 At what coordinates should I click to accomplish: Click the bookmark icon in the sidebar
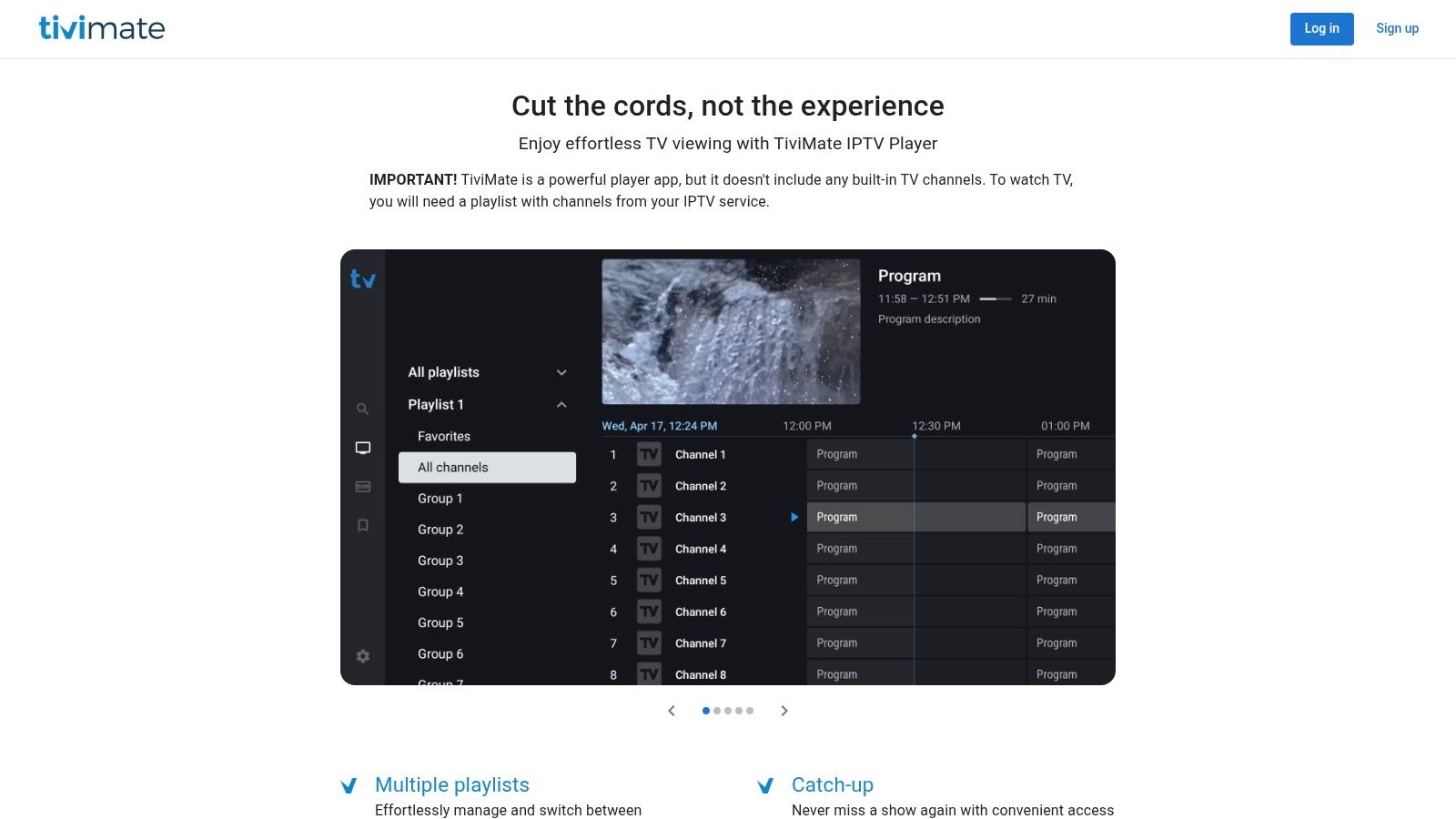363,525
